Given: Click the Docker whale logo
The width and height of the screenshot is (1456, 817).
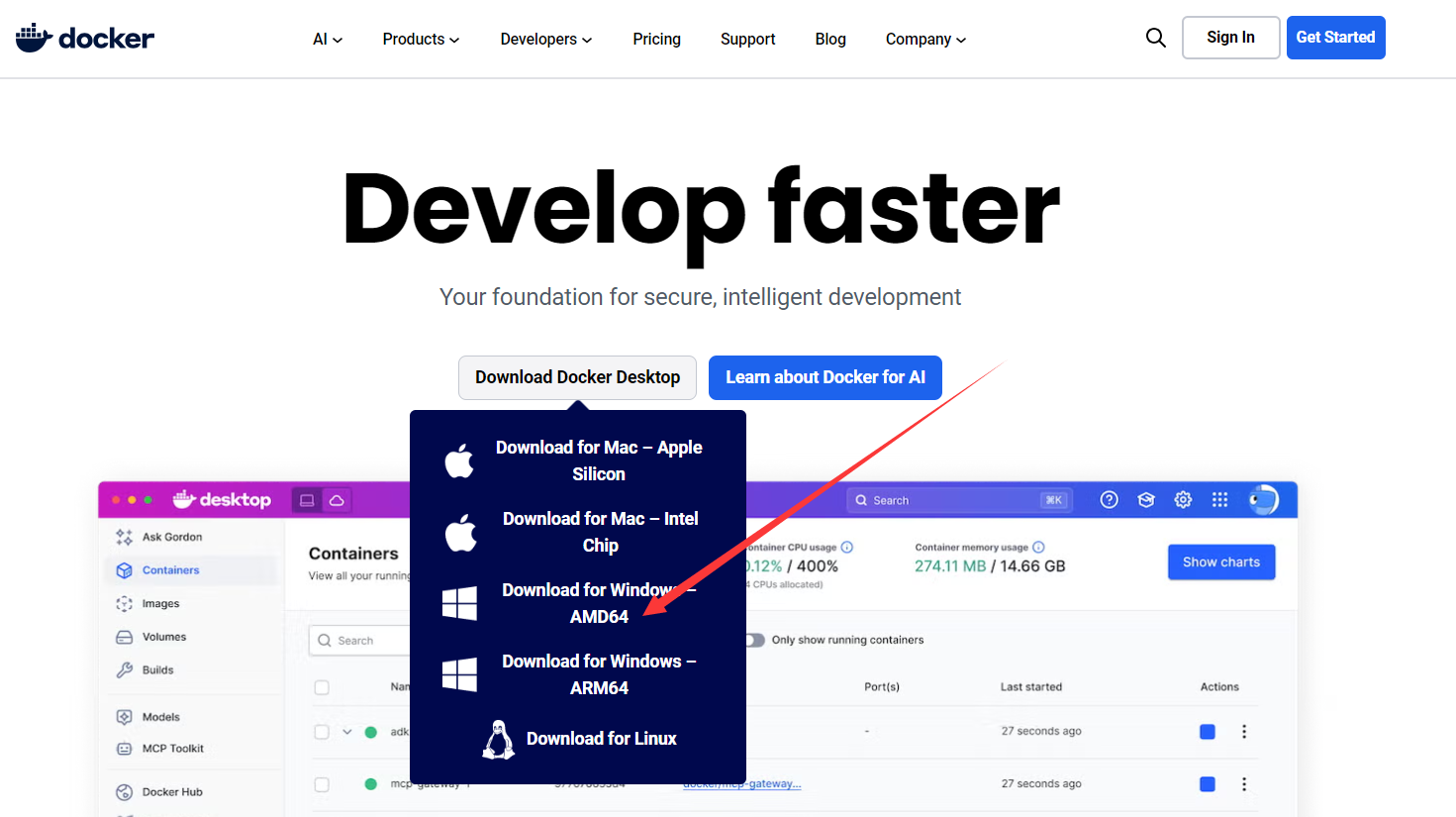Looking at the screenshot, I should [x=85, y=38].
